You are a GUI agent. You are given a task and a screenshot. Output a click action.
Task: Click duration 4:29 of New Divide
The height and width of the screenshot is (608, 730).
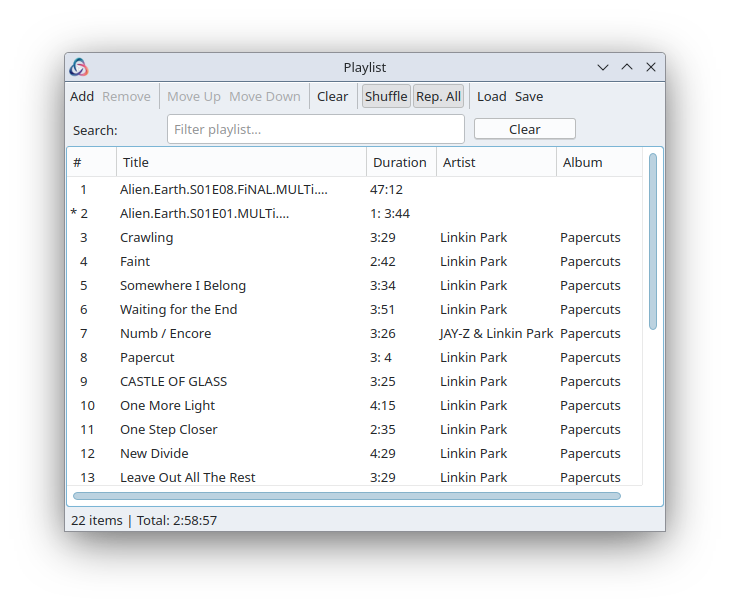click(x=383, y=453)
